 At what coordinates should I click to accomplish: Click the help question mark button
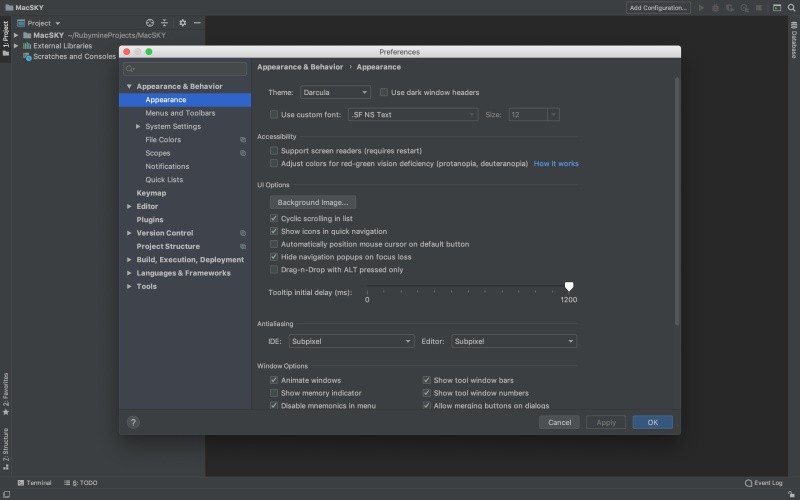[x=133, y=422]
